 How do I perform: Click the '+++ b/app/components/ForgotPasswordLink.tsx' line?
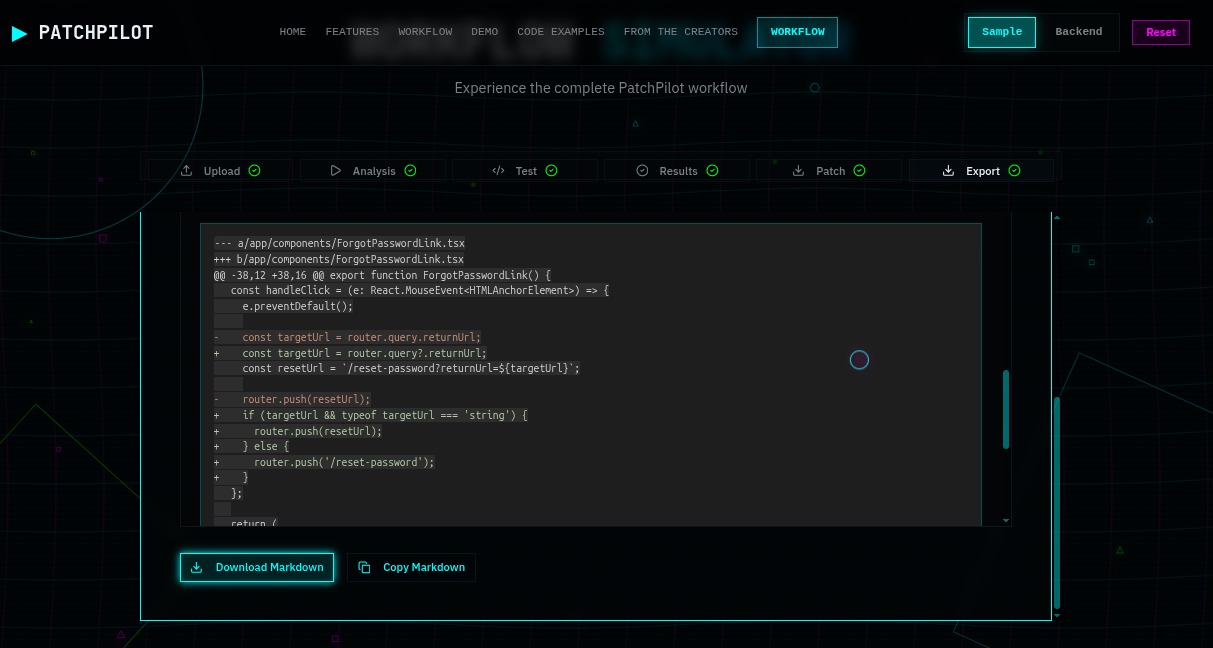(x=339, y=259)
